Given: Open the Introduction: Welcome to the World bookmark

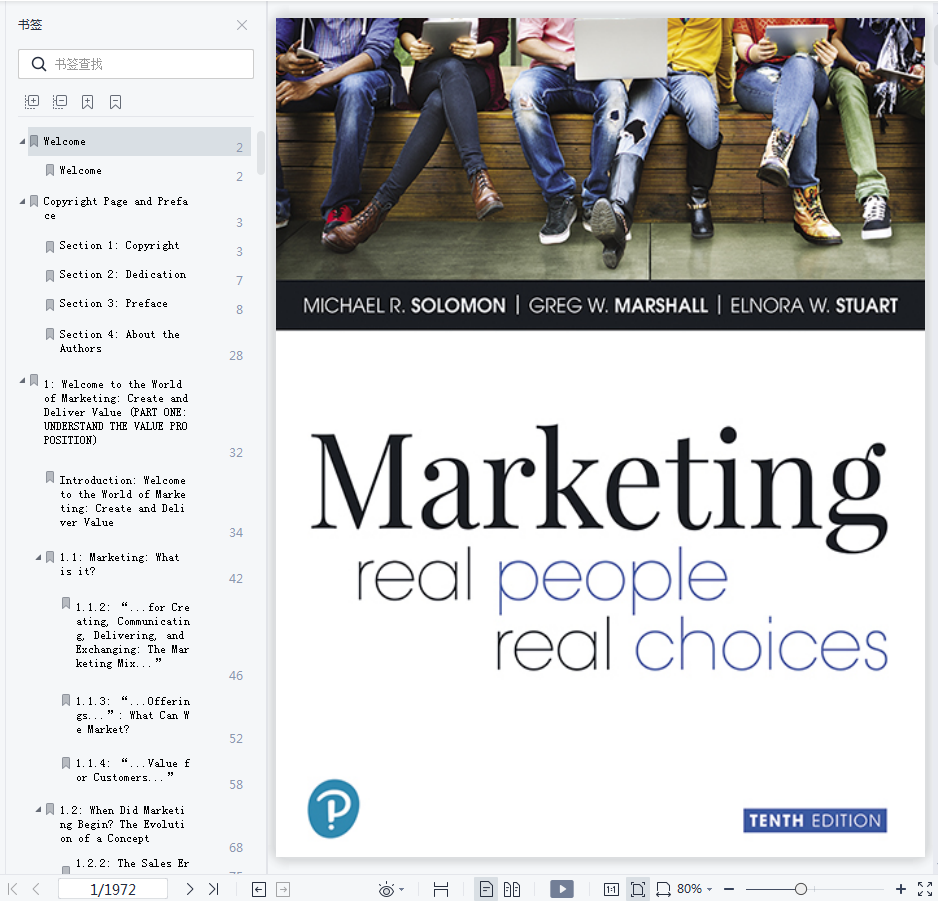Looking at the screenshot, I should (x=123, y=501).
